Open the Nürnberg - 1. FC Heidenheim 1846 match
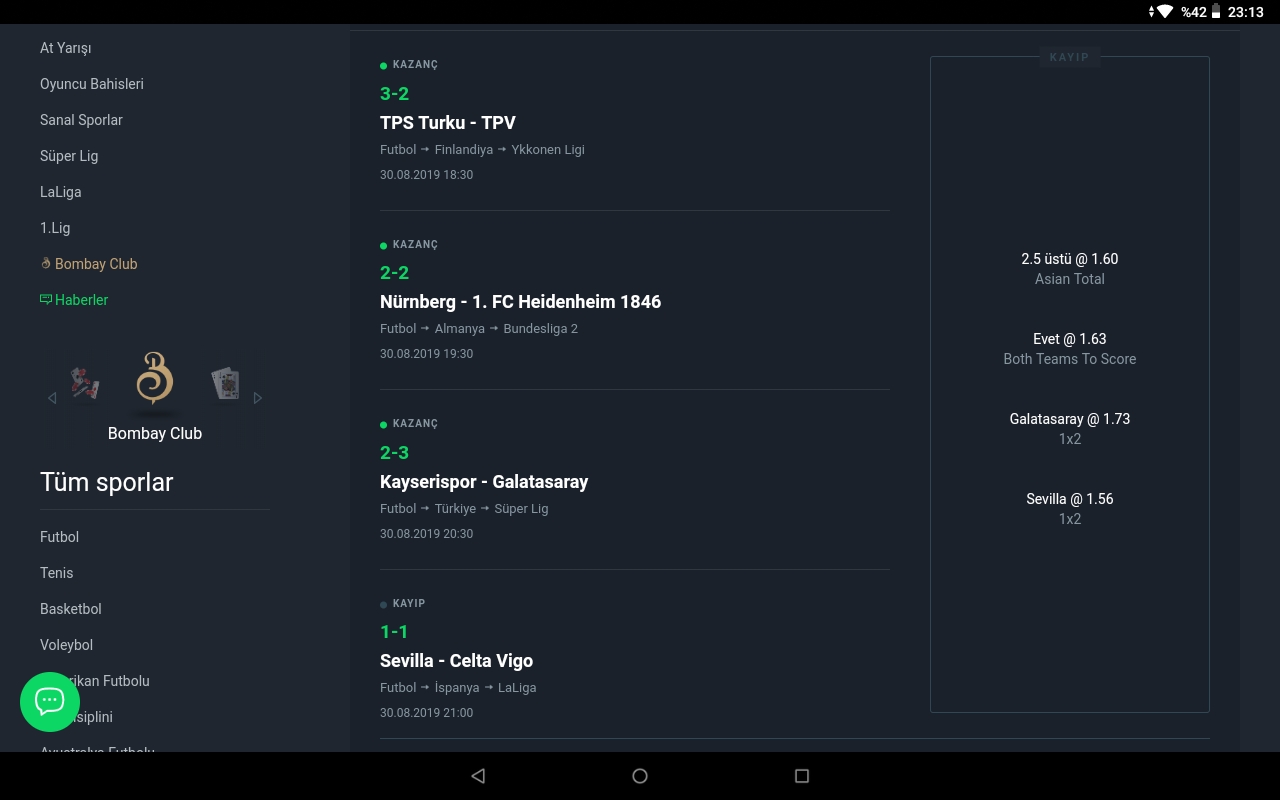Viewport: 1280px width, 800px height. [520, 302]
